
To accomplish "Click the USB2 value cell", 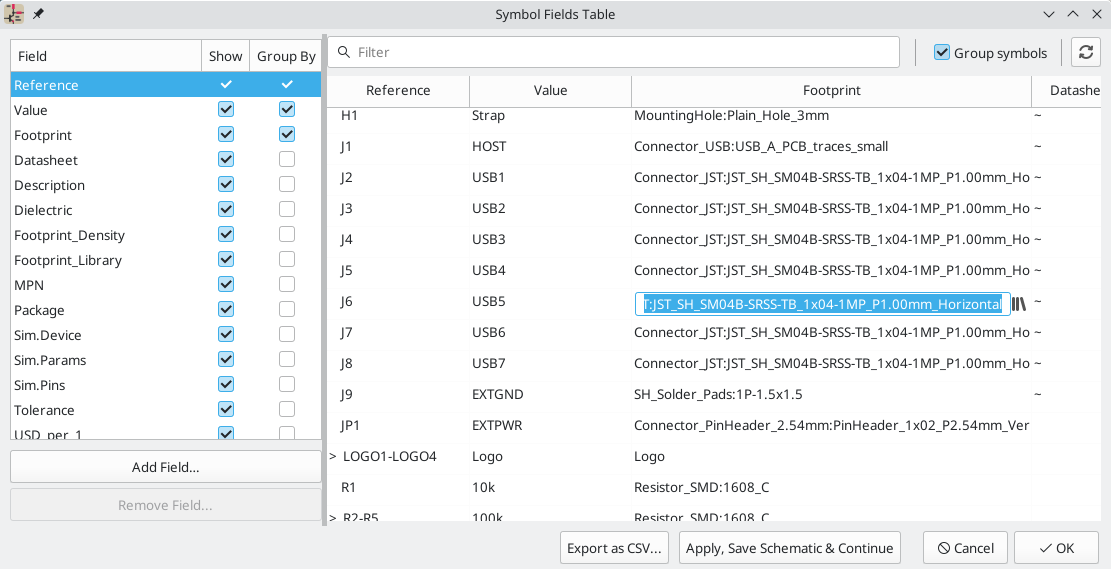I will click(551, 208).
